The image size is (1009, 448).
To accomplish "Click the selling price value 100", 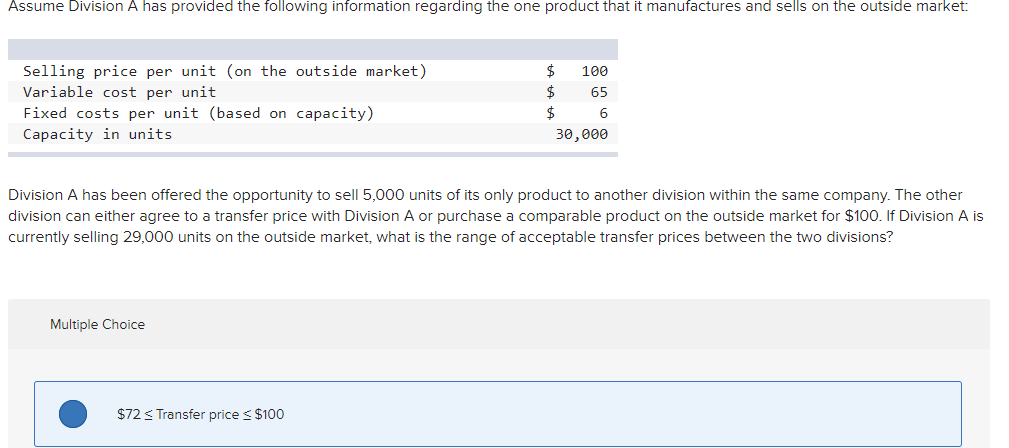I will [595, 71].
